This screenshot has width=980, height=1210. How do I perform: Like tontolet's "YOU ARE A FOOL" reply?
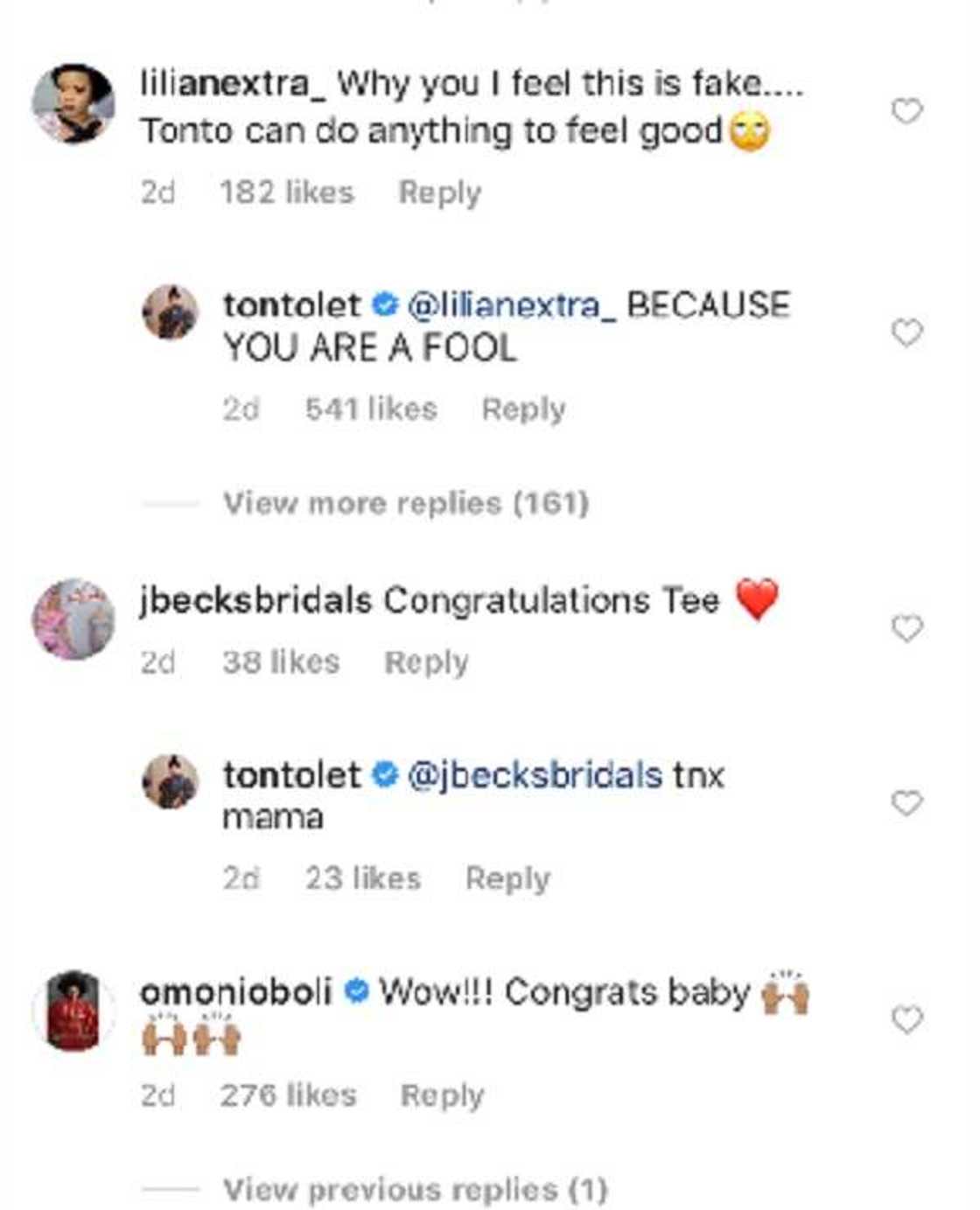click(x=906, y=332)
